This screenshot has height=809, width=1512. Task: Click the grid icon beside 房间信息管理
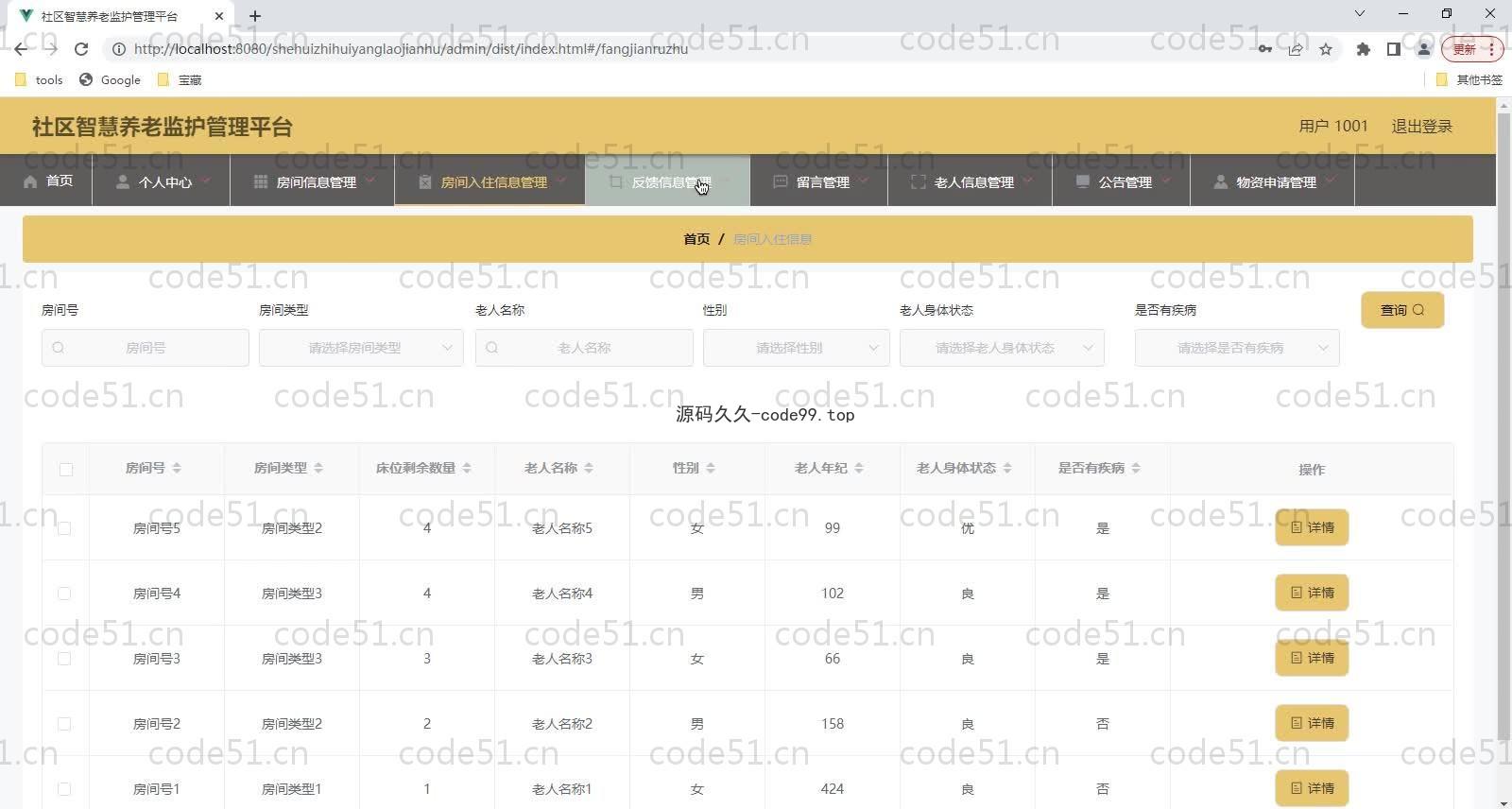261,181
